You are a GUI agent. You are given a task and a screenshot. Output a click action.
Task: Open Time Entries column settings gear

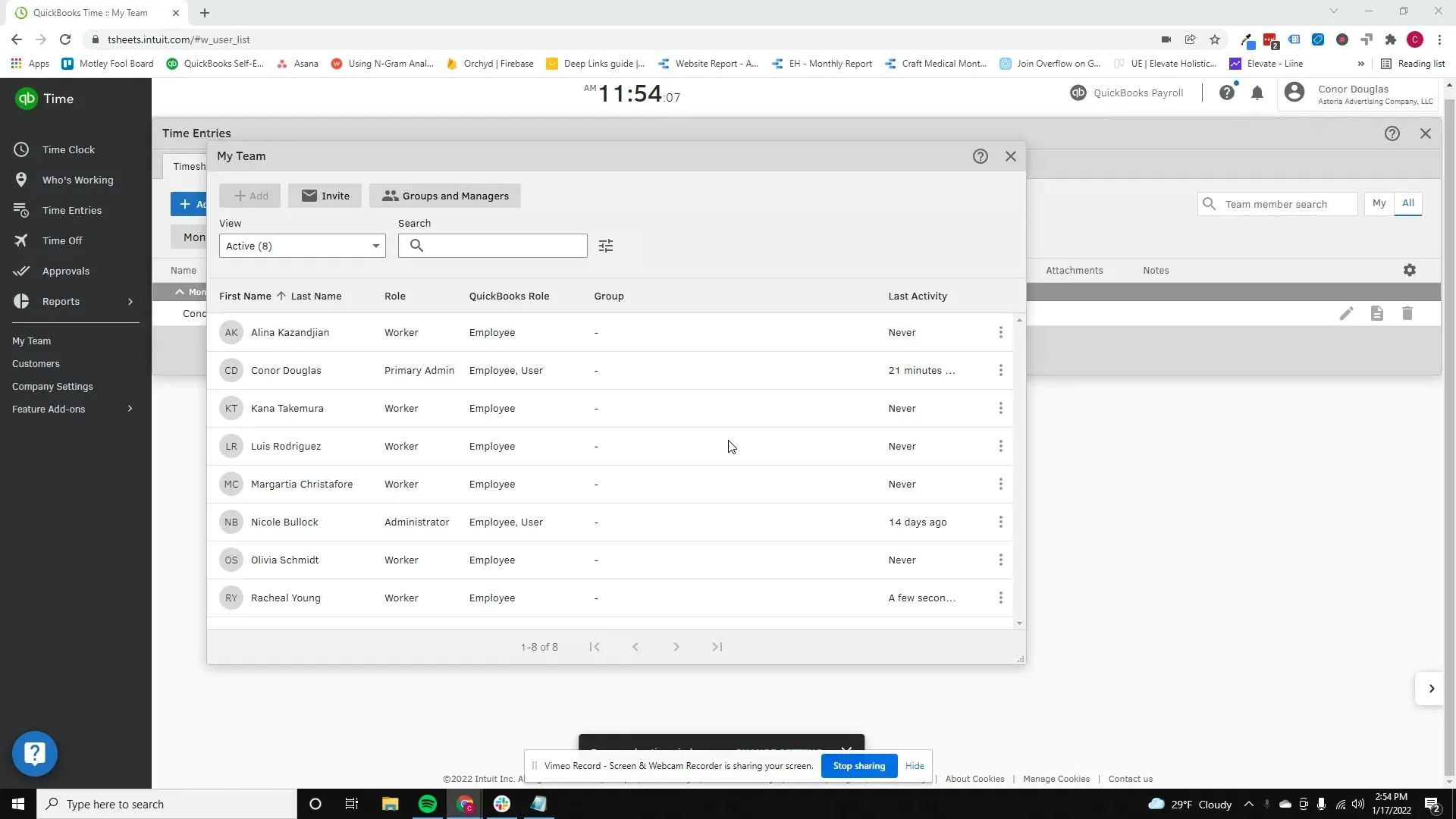tap(1410, 270)
